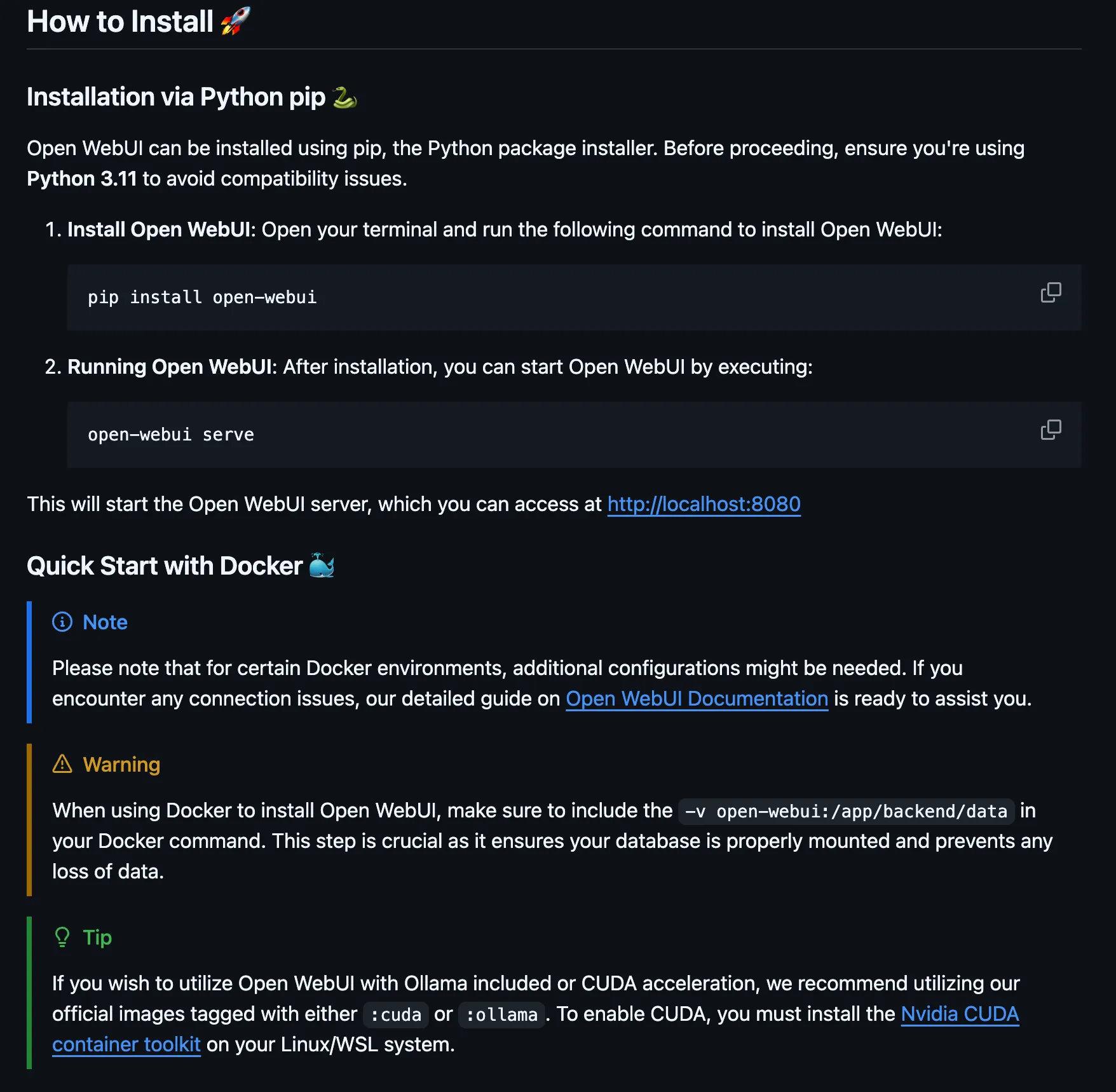Click the rocket emoji beside How to Install
Image resolution: width=1116 pixels, height=1092 pixels.
point(235,21)
